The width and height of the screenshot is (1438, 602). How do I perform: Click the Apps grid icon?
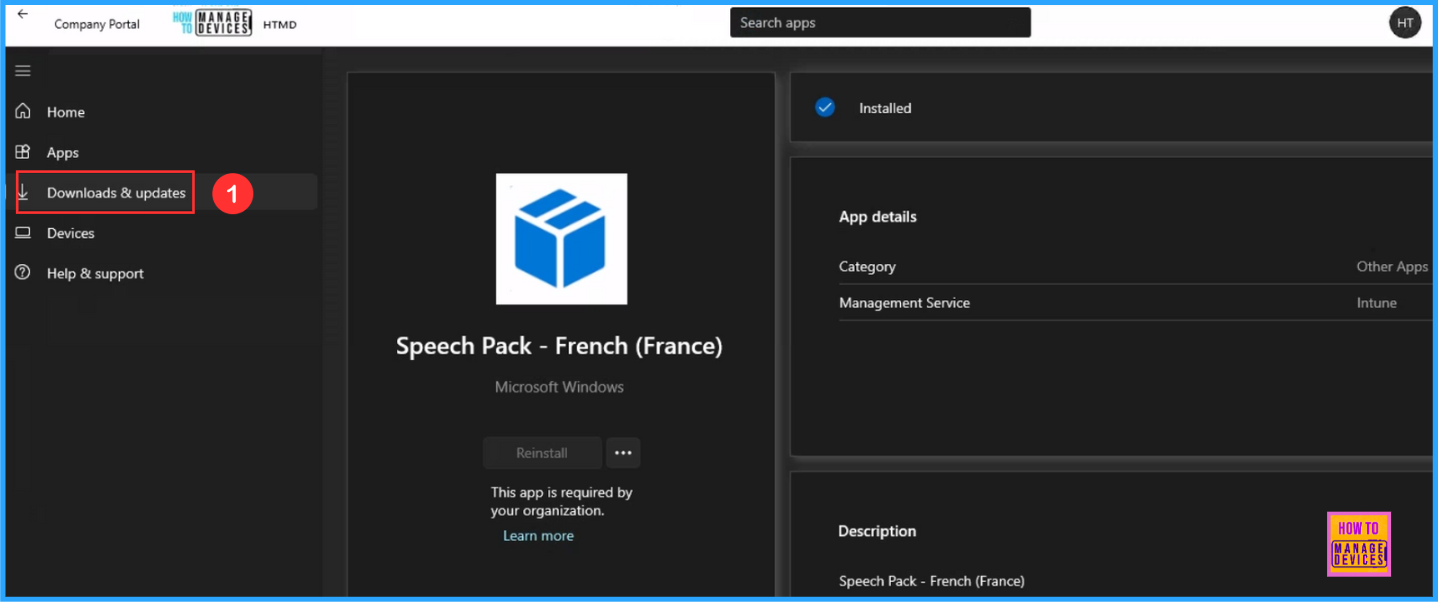click(23, 152)
